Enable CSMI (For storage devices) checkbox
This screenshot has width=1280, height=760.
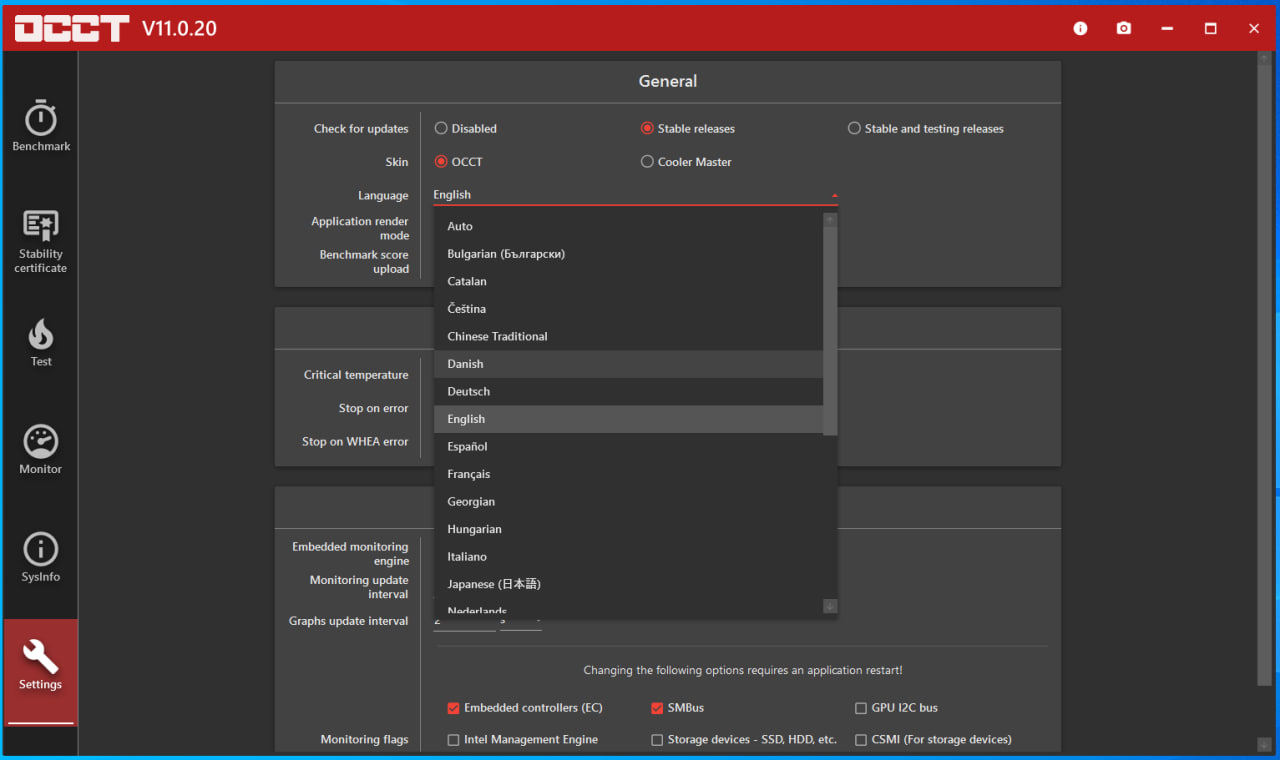pos(861,740)
